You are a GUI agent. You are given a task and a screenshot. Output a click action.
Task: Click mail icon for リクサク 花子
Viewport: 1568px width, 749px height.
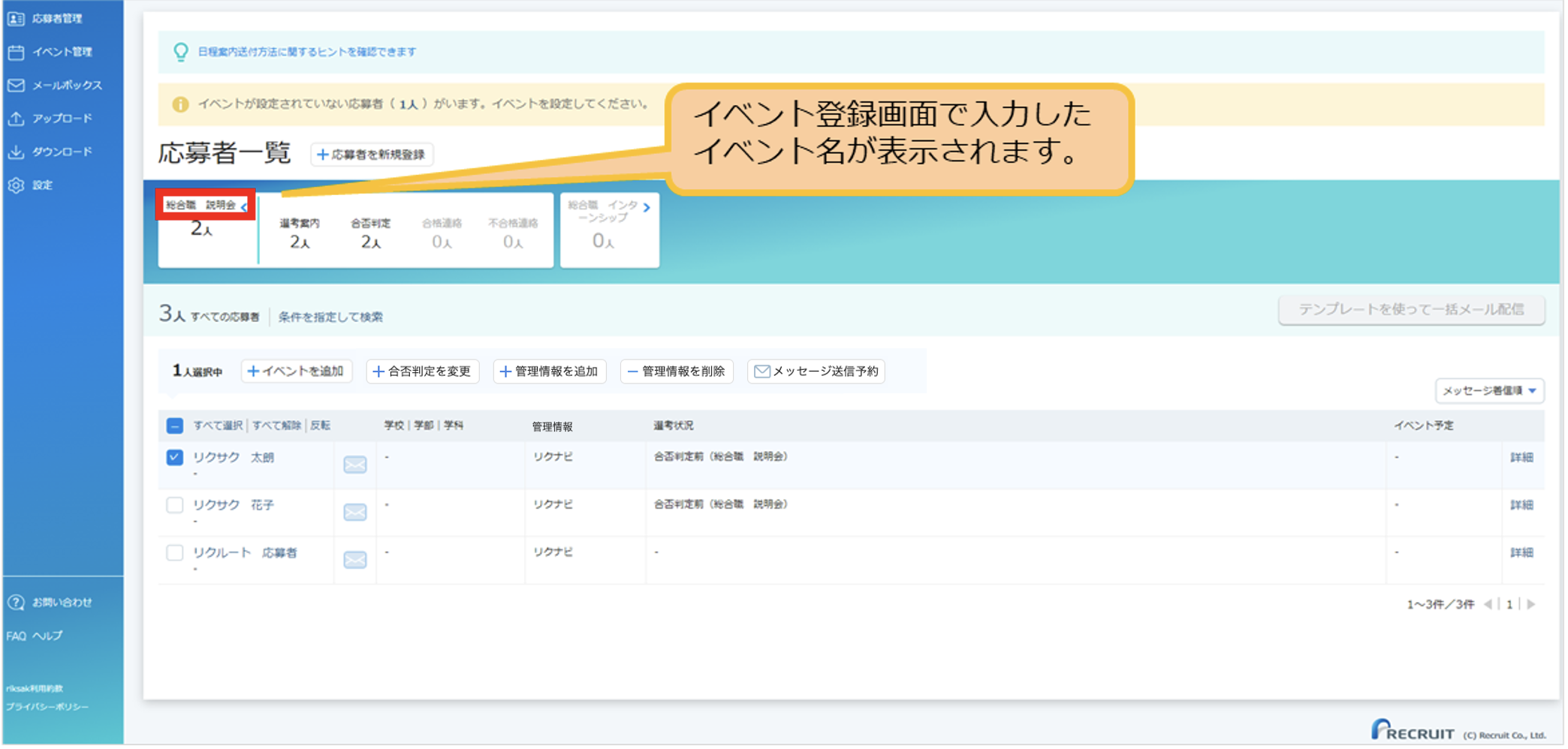[x=355, y=513]
